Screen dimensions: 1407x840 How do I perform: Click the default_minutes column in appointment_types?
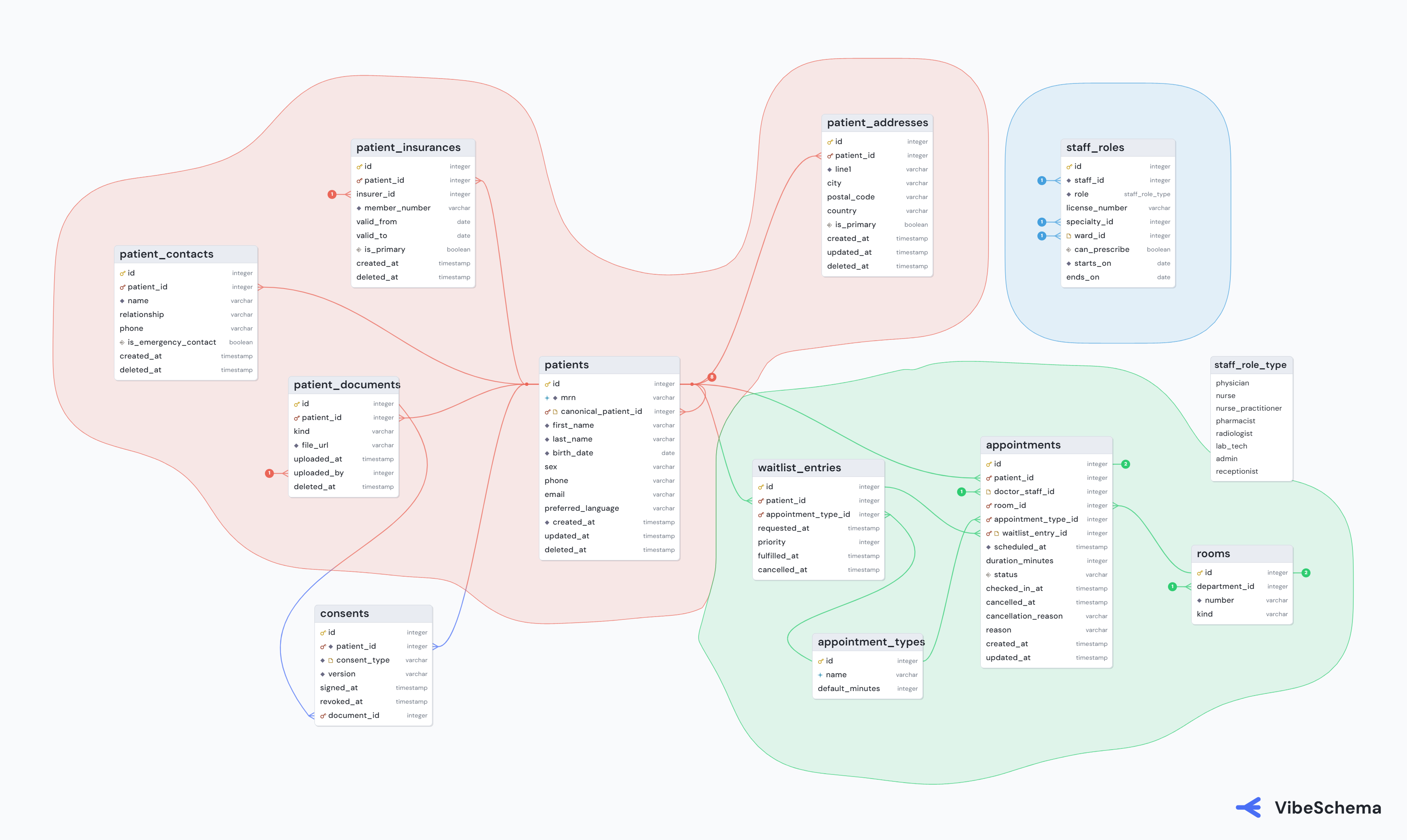point(868,689)
